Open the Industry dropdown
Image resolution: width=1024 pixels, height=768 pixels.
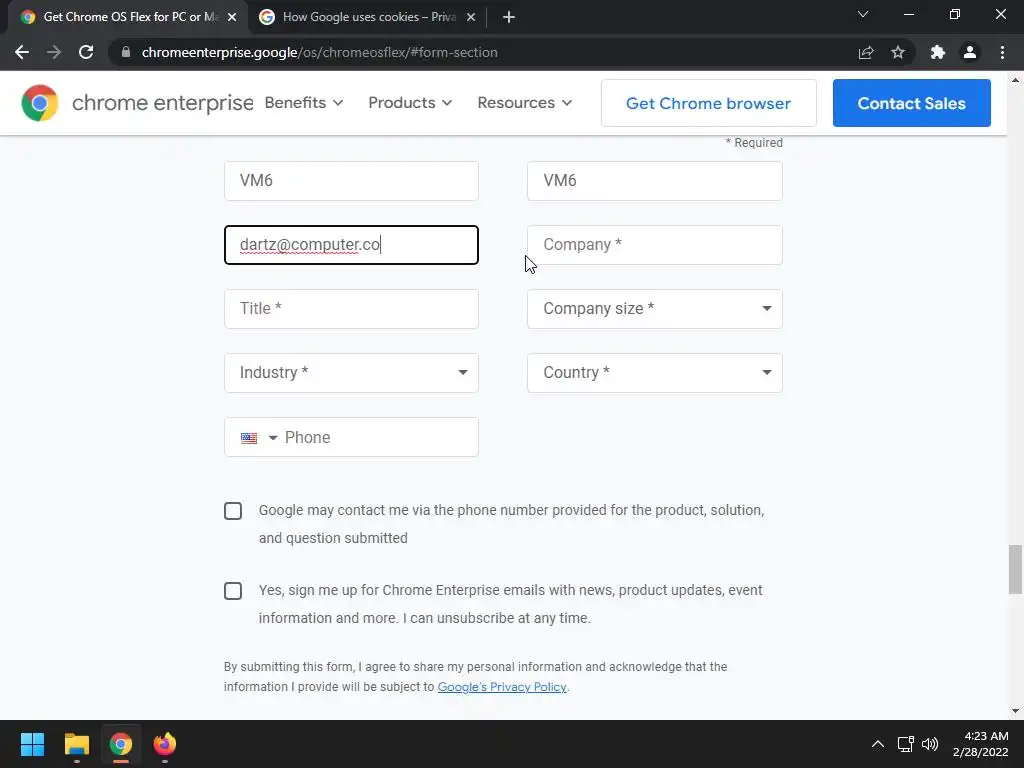pos(351,373)
